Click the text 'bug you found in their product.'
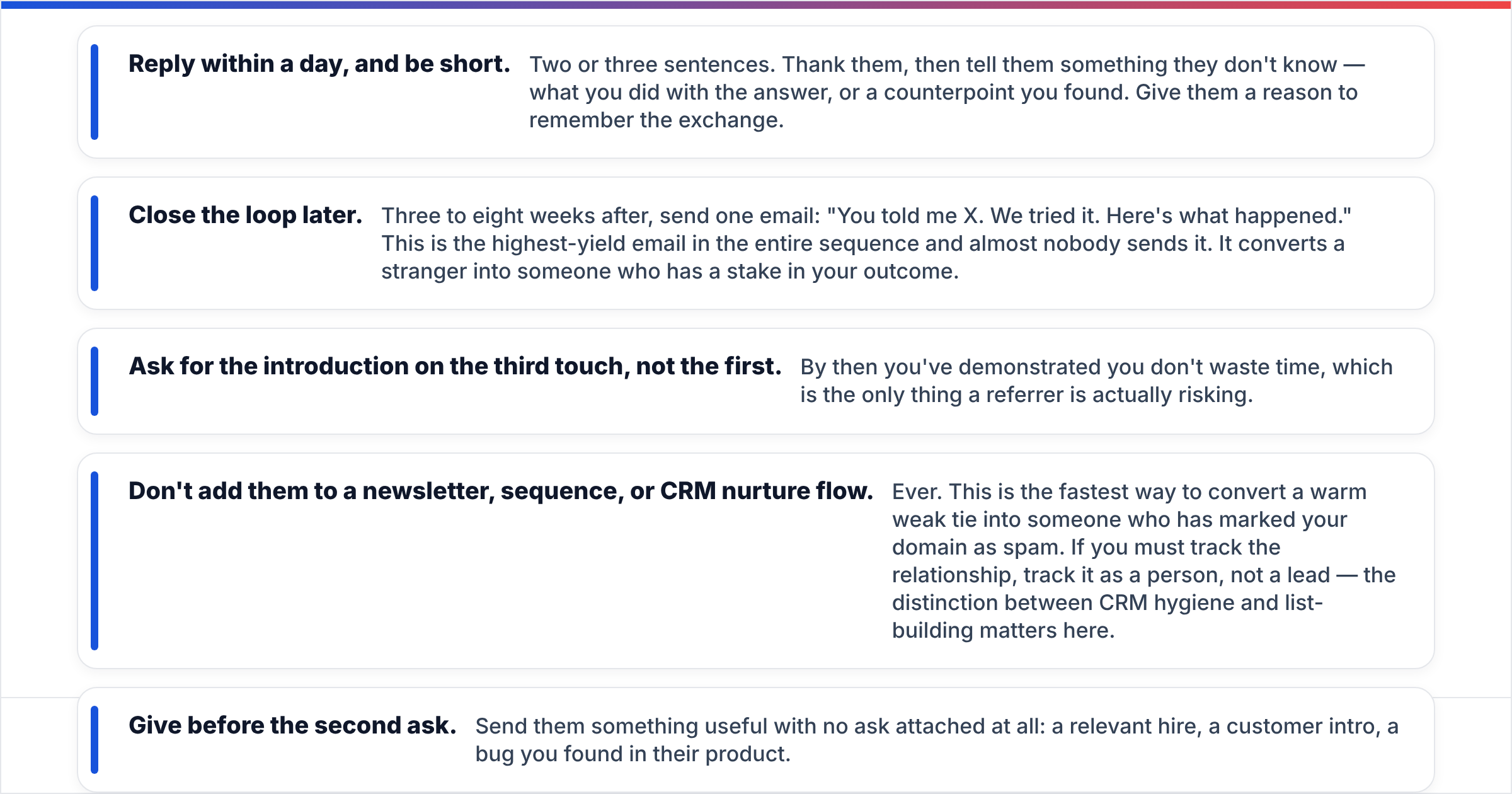 [x=633, y=754]
